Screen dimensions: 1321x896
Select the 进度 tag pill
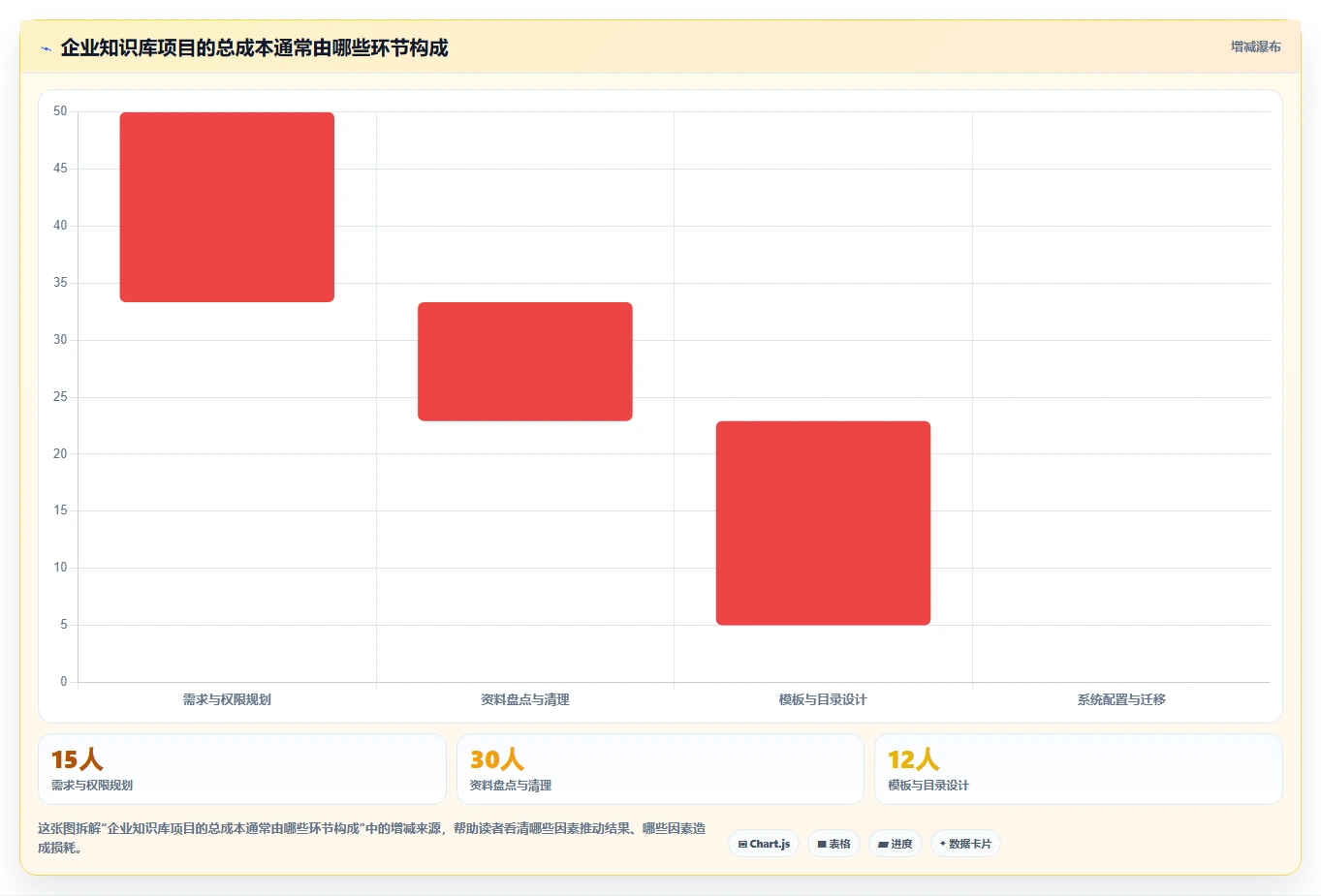click(x=896, y=844)
